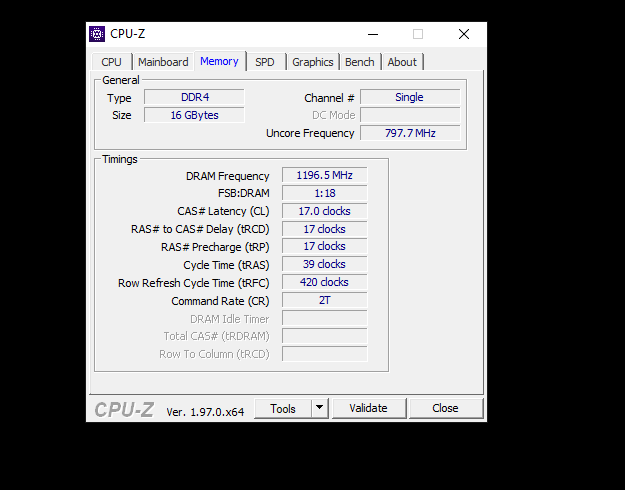625x490 pixels.
Task: Go to the About tab
Action: tap(402, 62)
